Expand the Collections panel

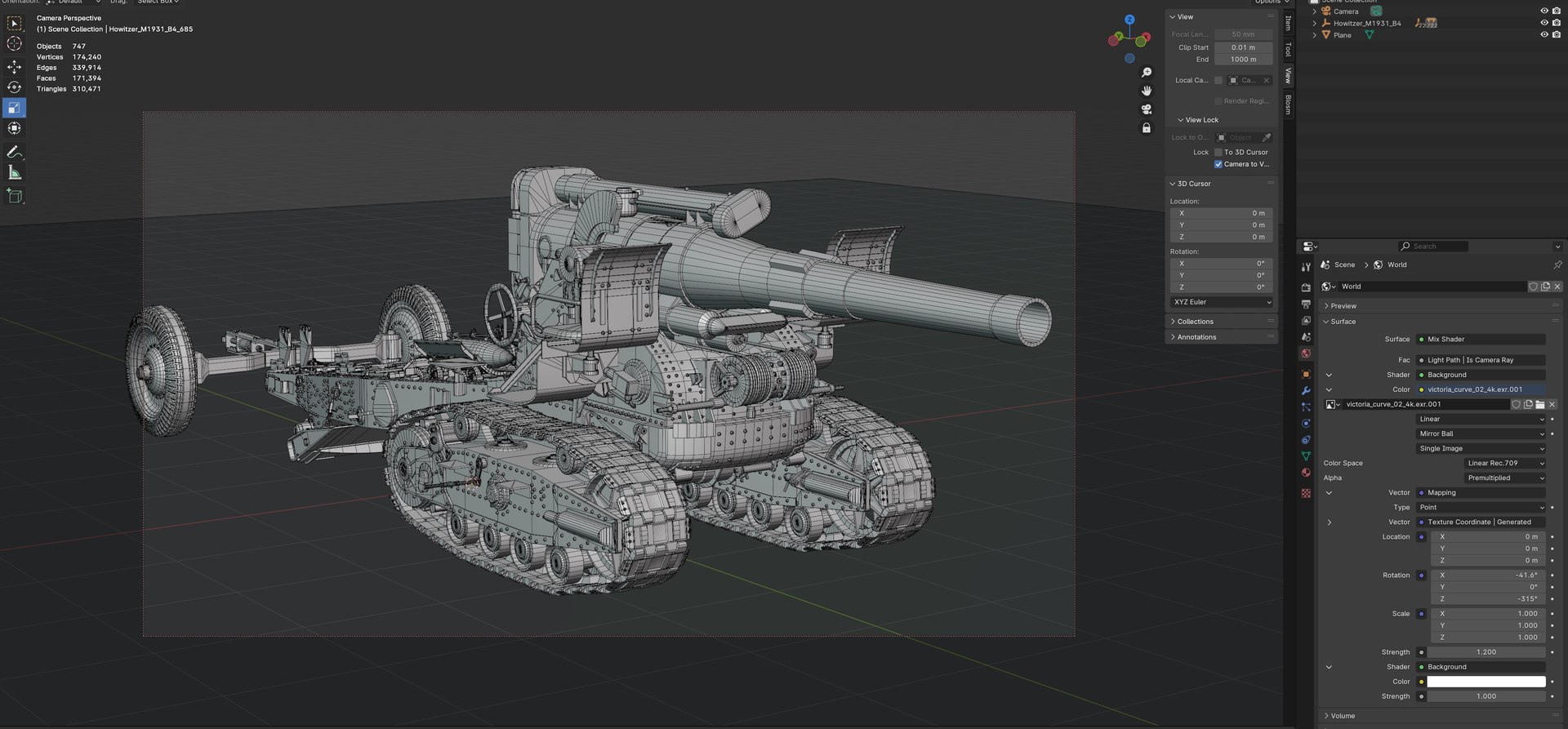(1220, 322)
